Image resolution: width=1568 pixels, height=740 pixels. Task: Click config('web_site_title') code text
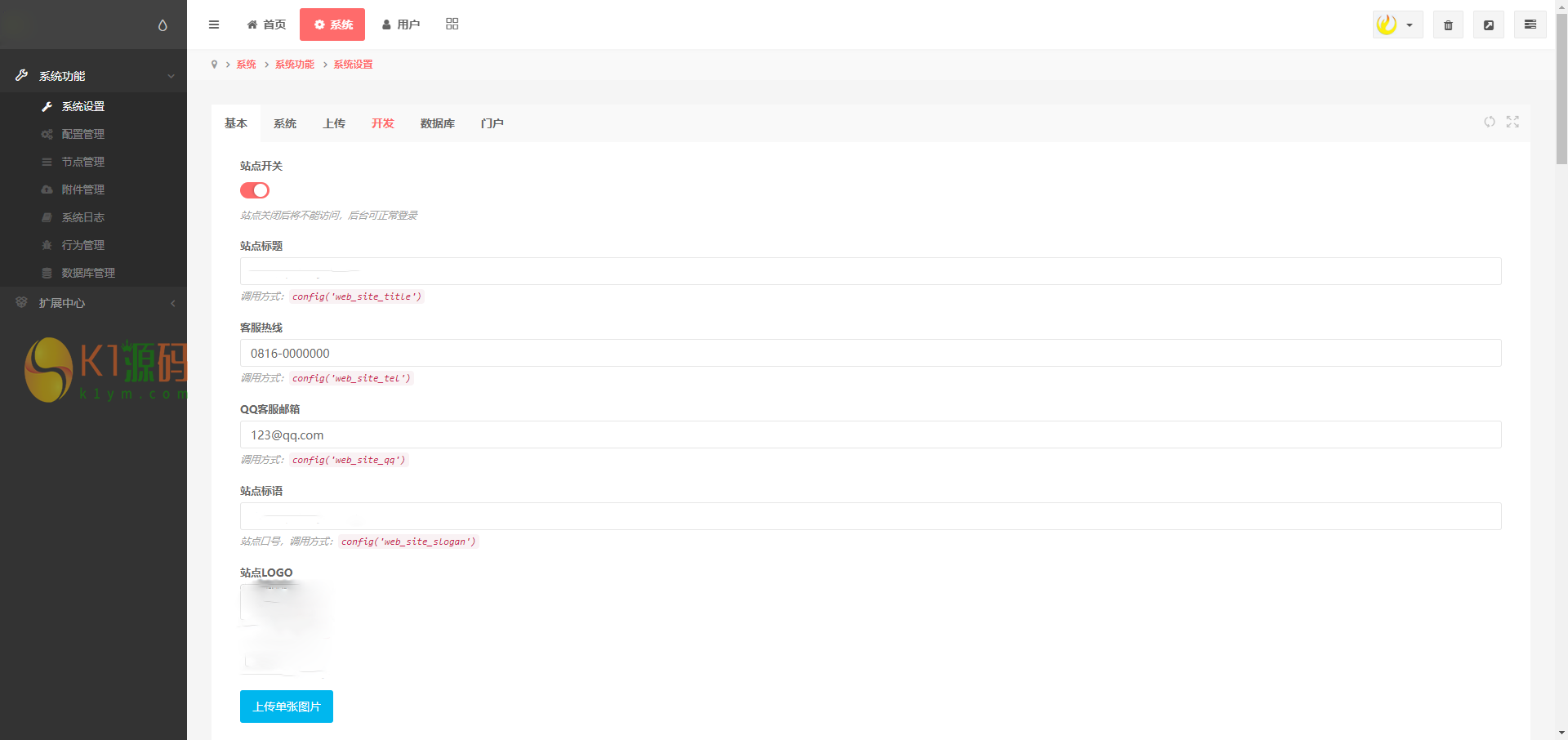(357, 296)
